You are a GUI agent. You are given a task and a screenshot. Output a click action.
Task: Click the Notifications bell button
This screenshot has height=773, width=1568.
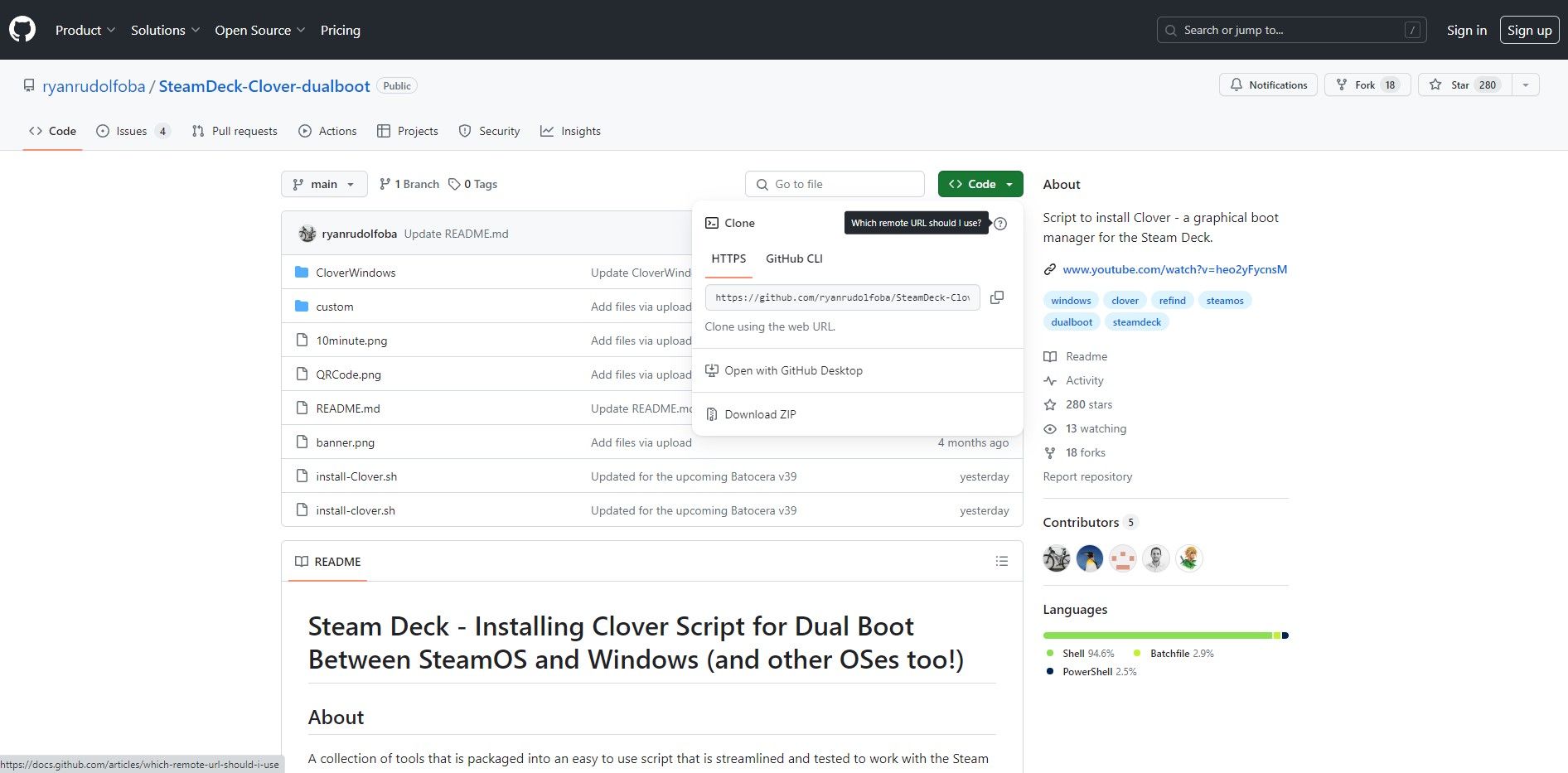[x=1268, y=85]
